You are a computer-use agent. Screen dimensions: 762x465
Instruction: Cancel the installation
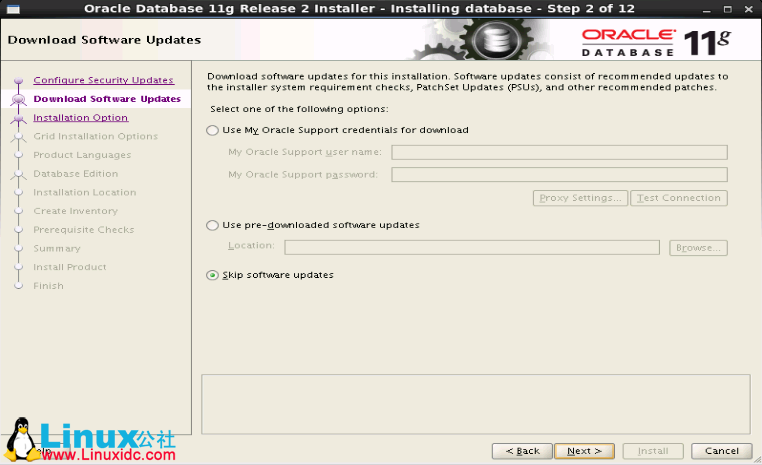click(x=722, y=451)
